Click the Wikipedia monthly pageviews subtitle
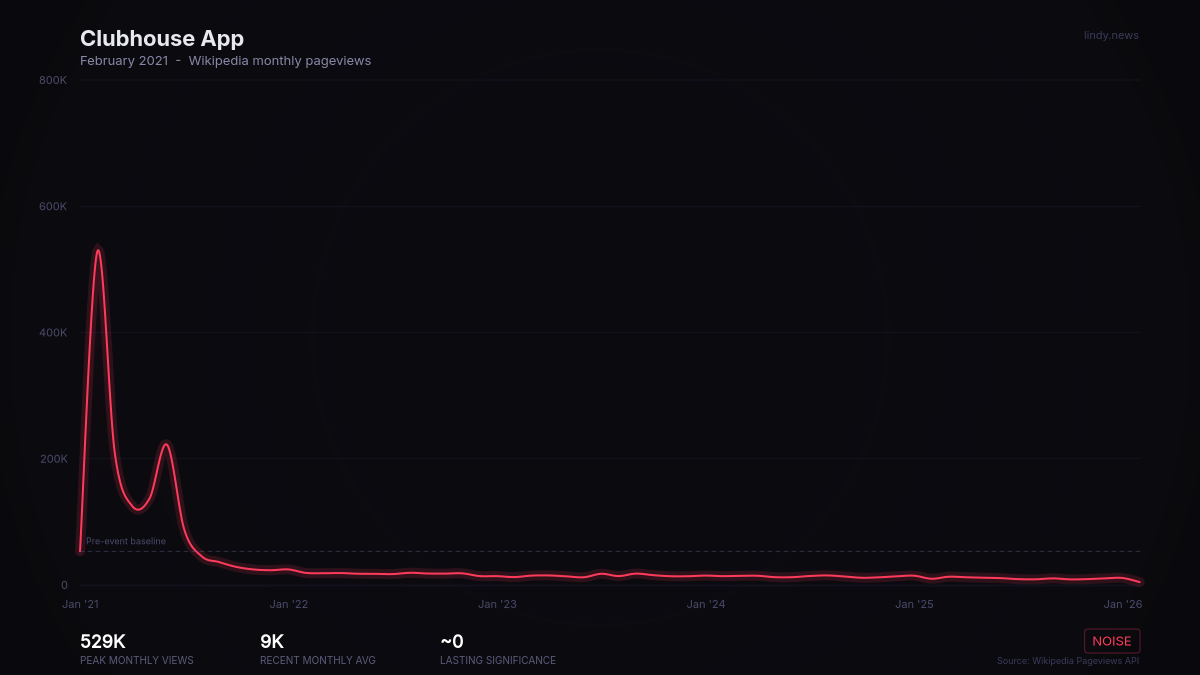Viewport: 1200px width, 675px height. point(279,61)
